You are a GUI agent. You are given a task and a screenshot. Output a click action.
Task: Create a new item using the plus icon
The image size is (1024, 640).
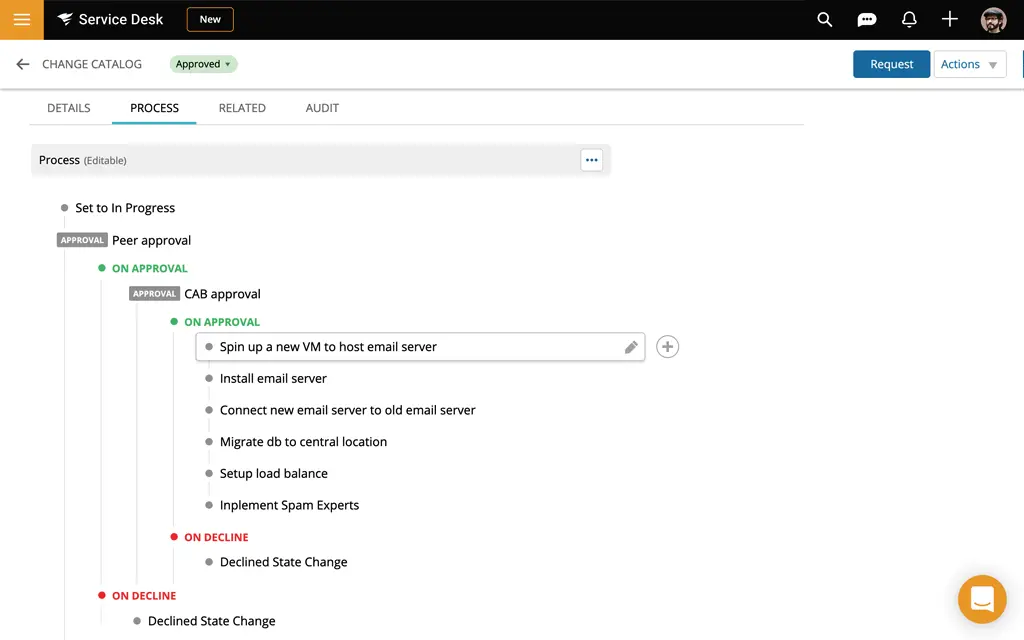949,19
